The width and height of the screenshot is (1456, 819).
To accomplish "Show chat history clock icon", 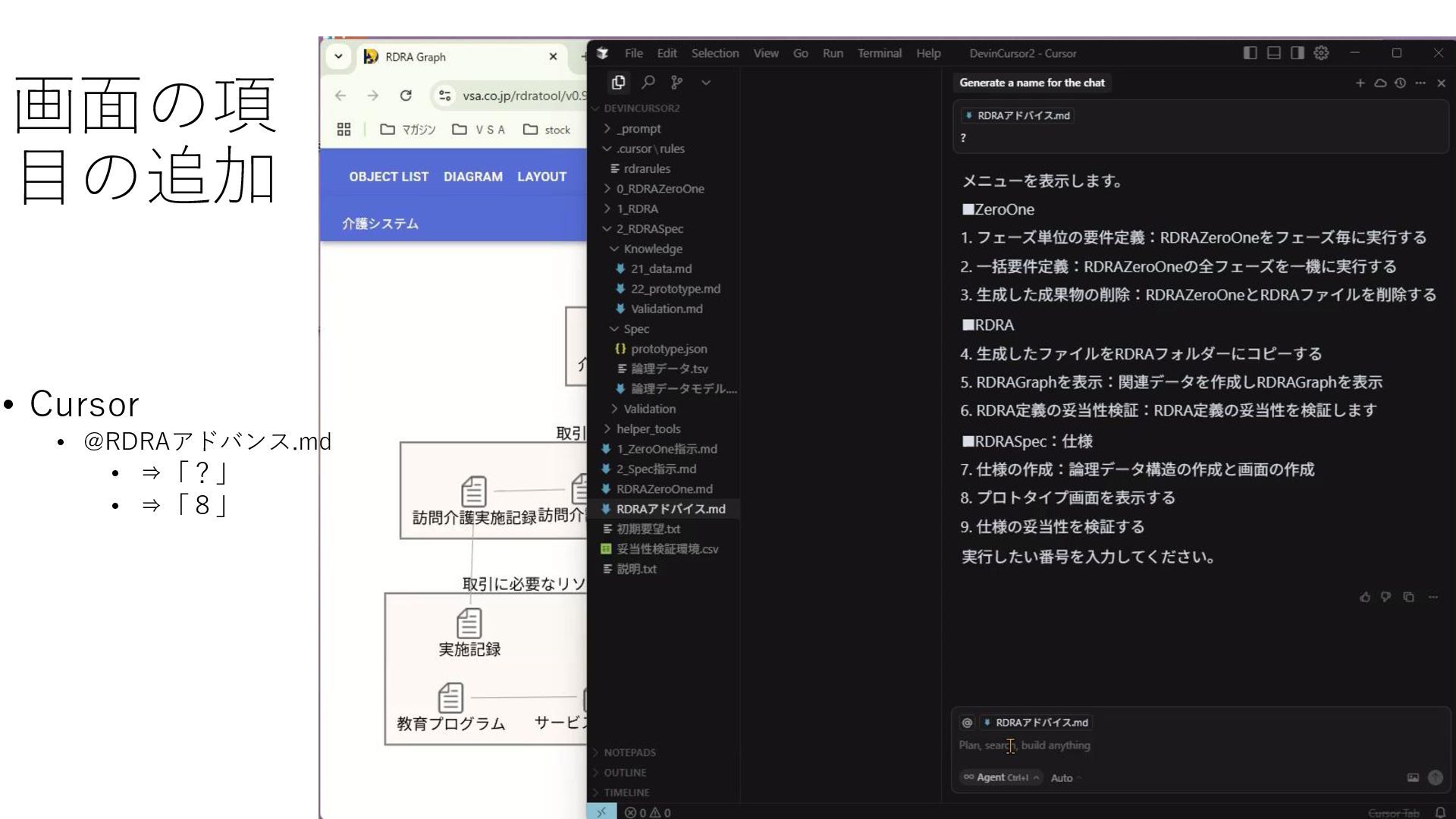I will pos(1400,83).
